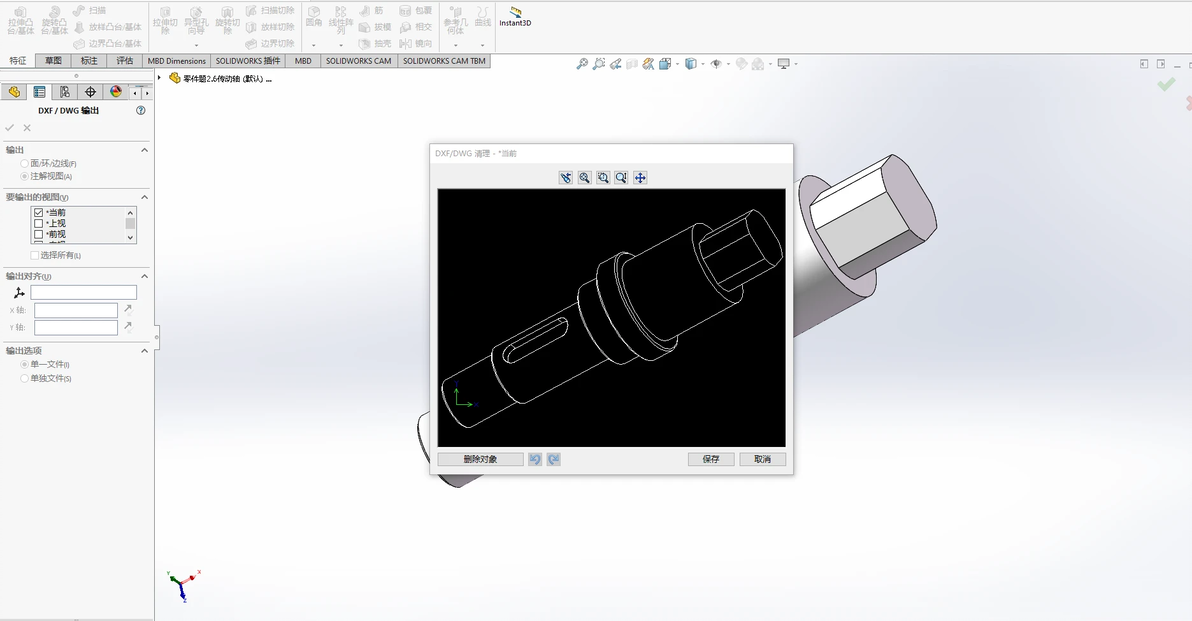1192x621 pixels.
Task: Check the 上视 view checkbox
Action: click(x=39, y=223)
